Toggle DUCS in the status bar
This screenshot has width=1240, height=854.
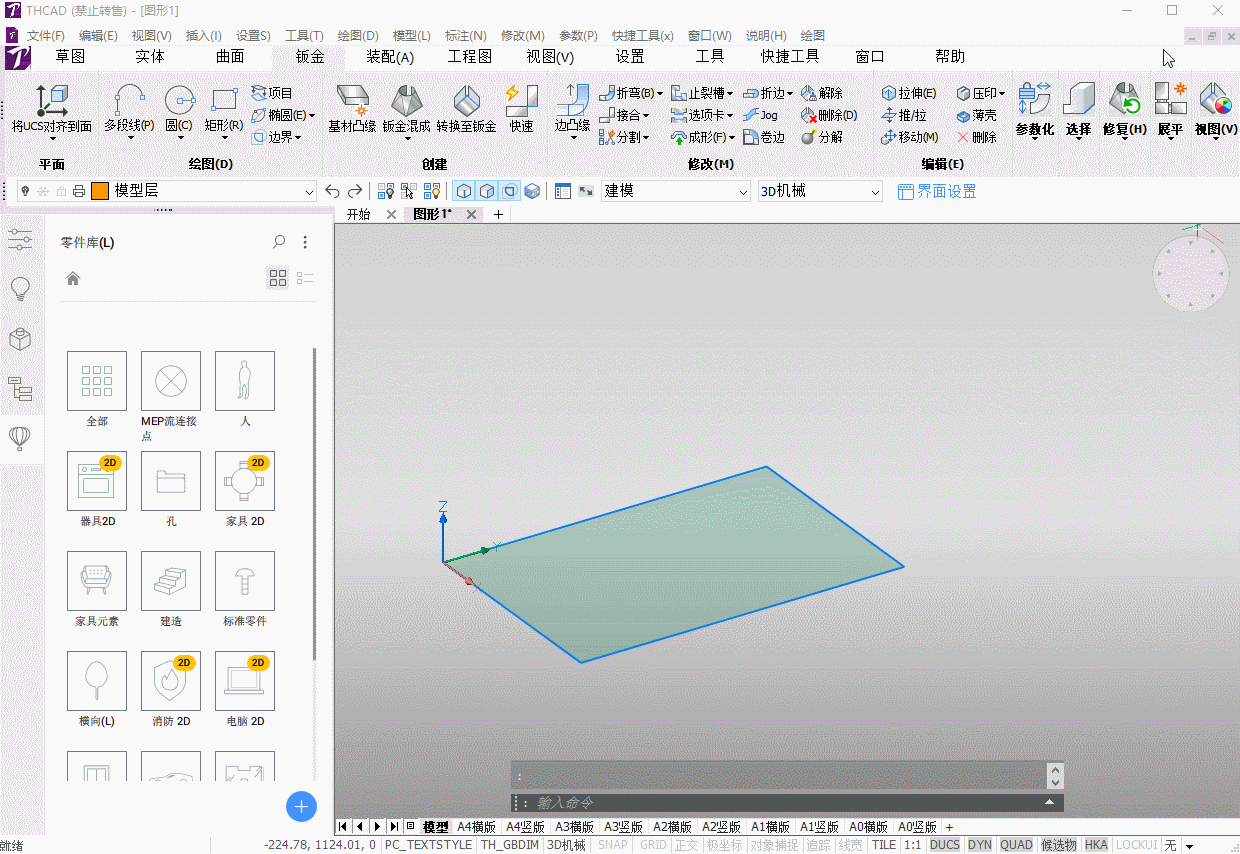click(x=945, y=845)
